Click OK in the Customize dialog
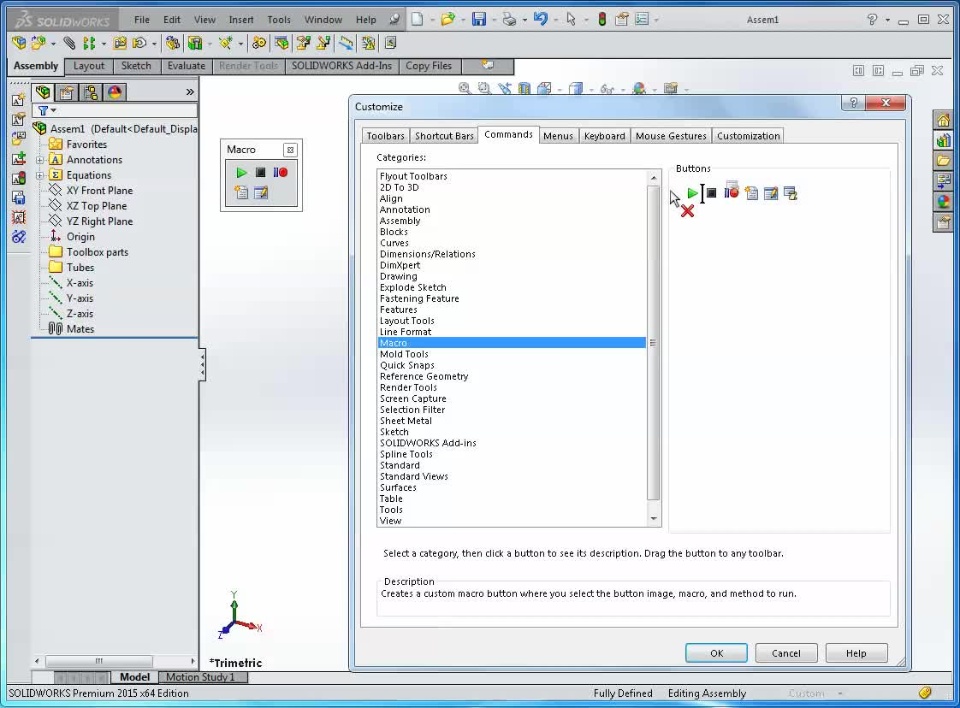The height and width of the screenshot is (708, 960). (x=716, y=653)
